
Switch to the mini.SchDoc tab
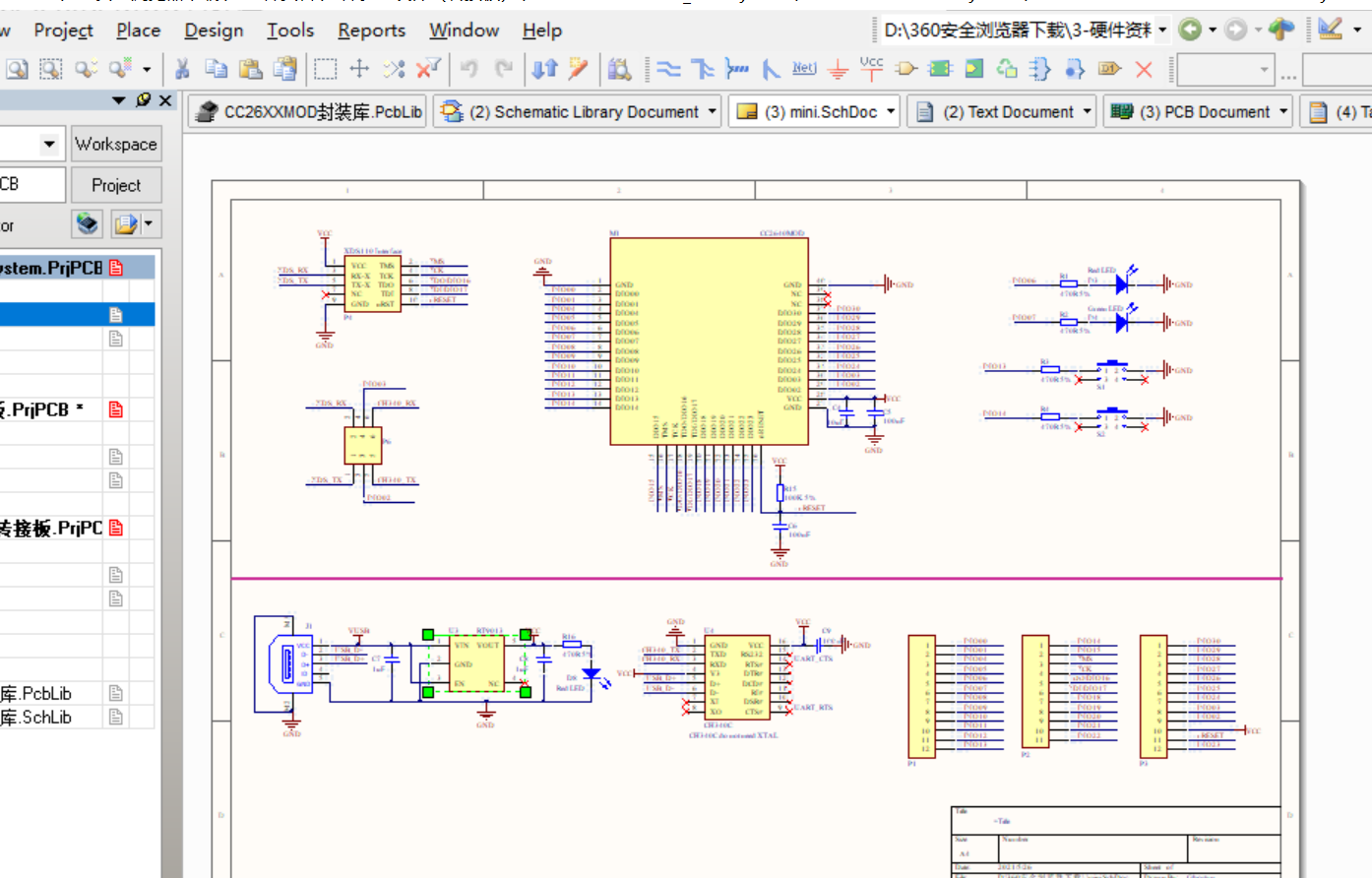pos(814,111)
